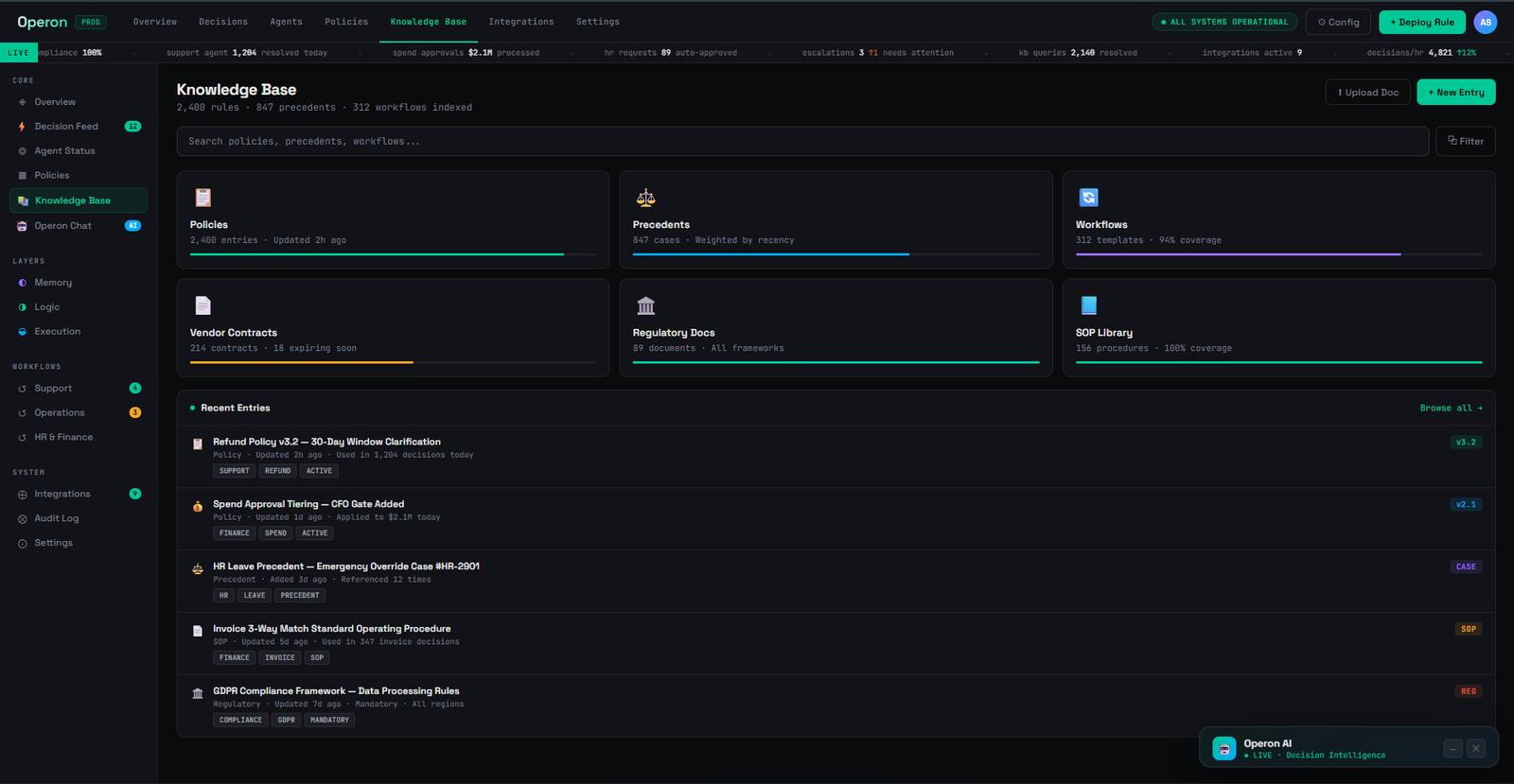Click the Regulatory Docs building icon
Image resolution: width=1514 pixels, height=784 pixels.
[645, 305]
